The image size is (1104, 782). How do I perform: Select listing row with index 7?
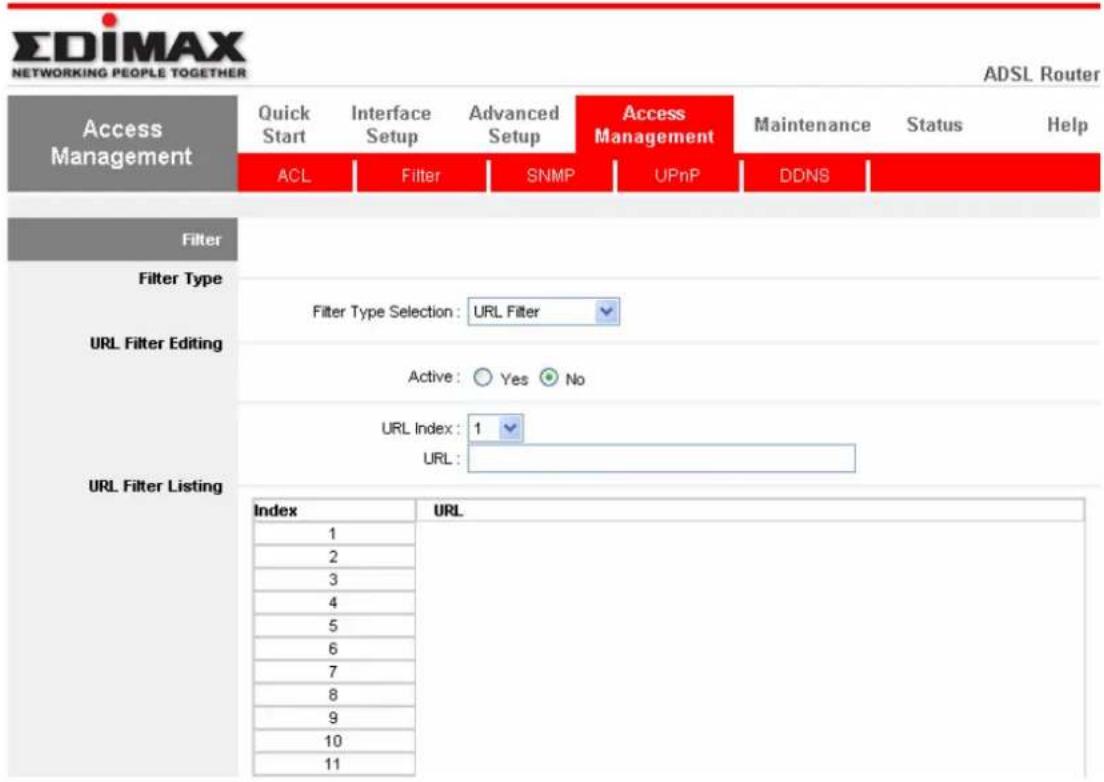(x=334, y=672)
